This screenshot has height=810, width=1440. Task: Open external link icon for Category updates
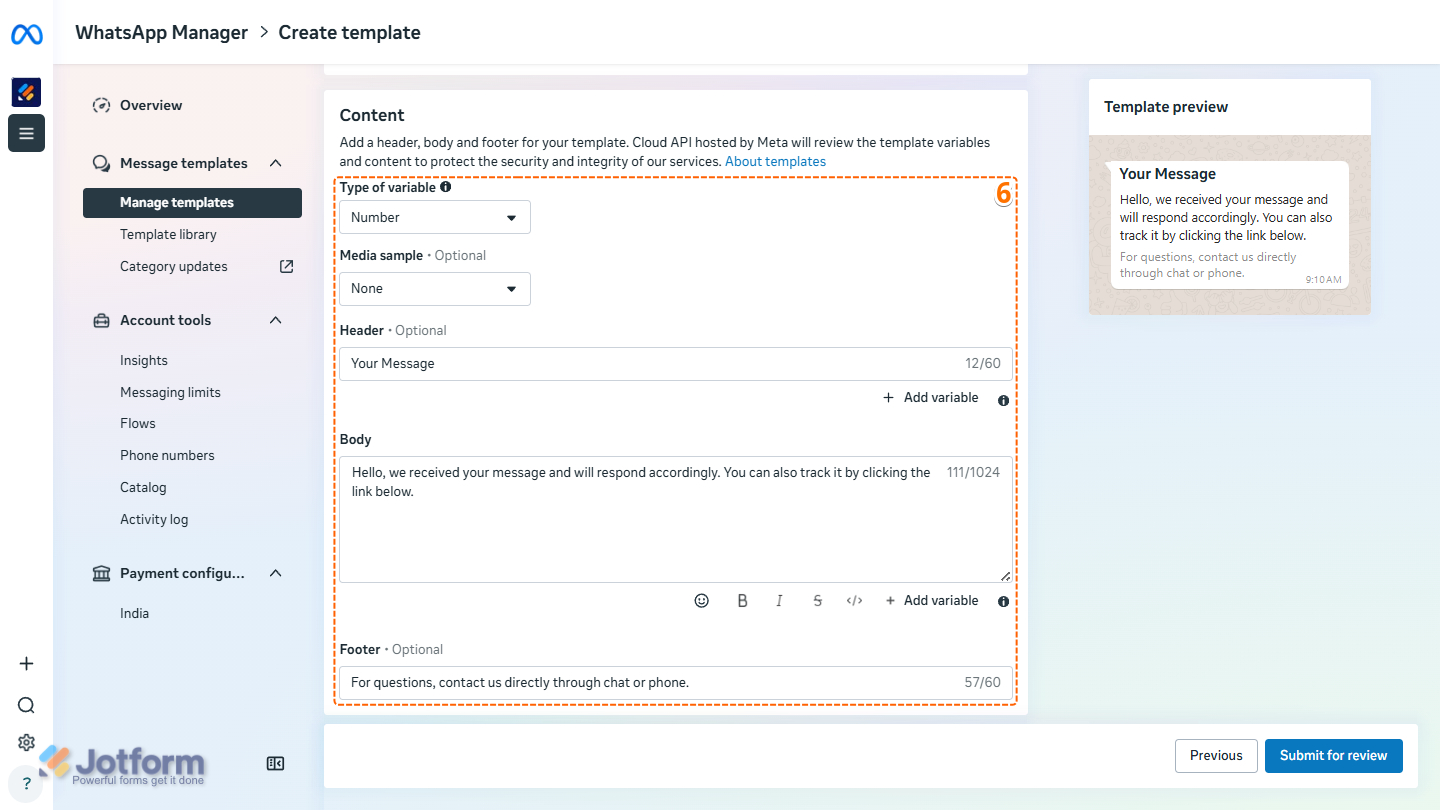pyautogui.click(x=287, y=267)
